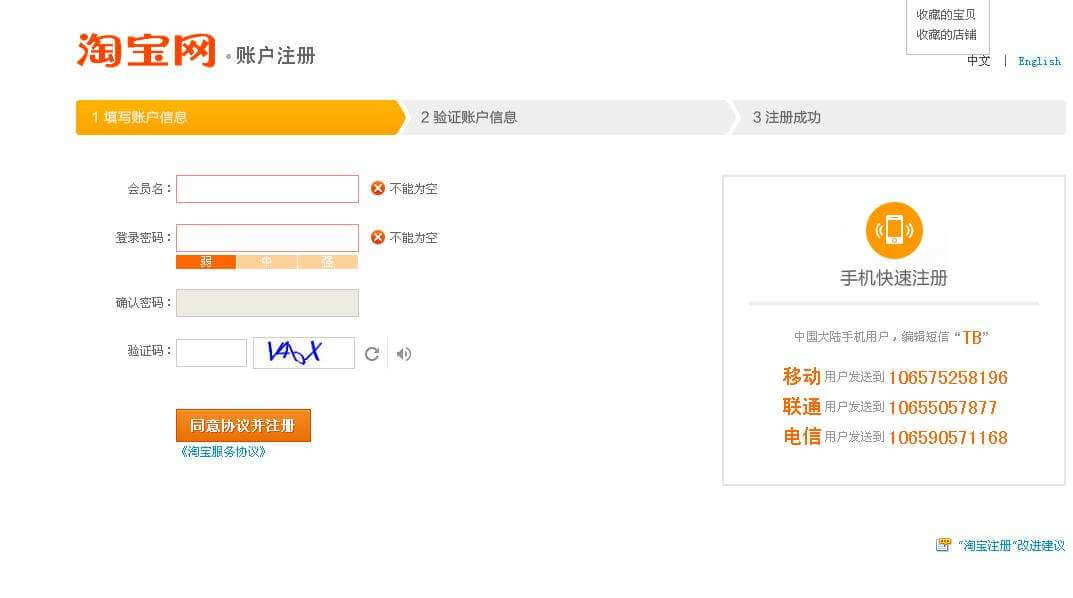Image resolution: width=1073 pixels, height=598 pixels.
Task: Select 中文 language option
Action: tap(978, 61)
